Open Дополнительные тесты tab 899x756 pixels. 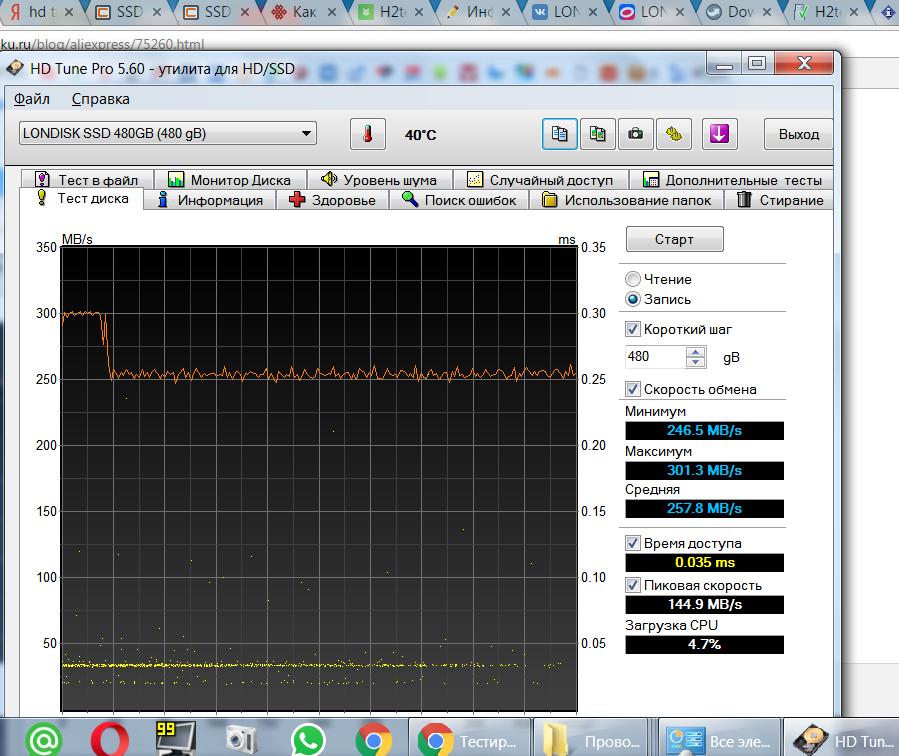(732, 179)
